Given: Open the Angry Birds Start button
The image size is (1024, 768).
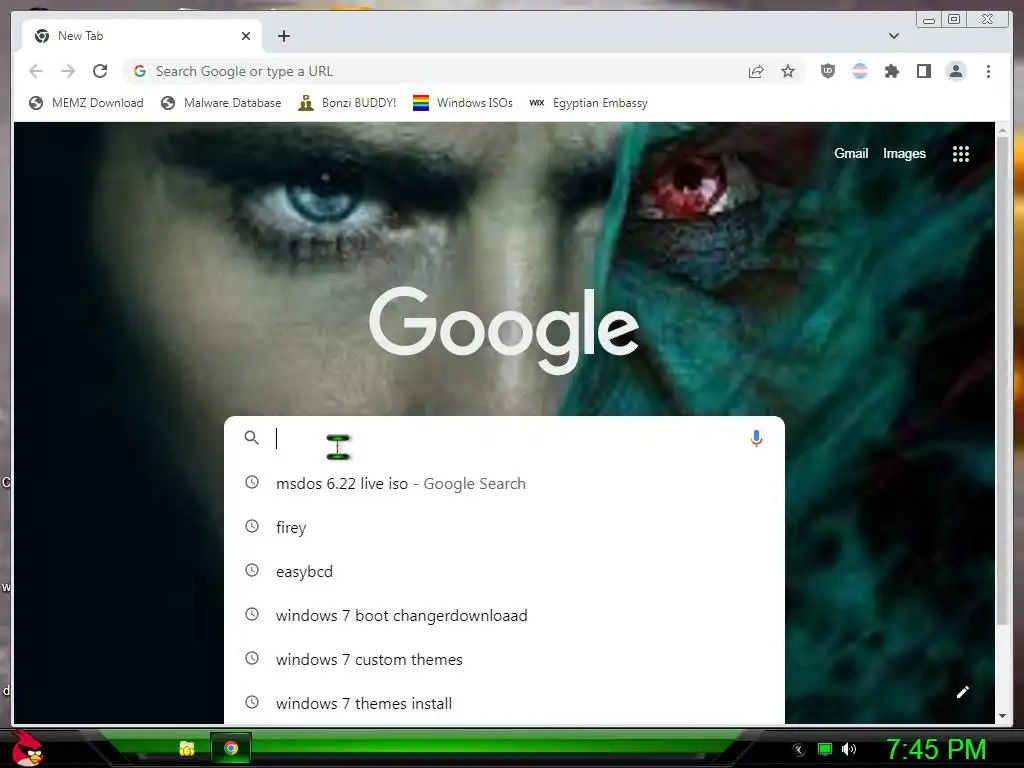Looking at the screenshot, I should click(27, 748).
